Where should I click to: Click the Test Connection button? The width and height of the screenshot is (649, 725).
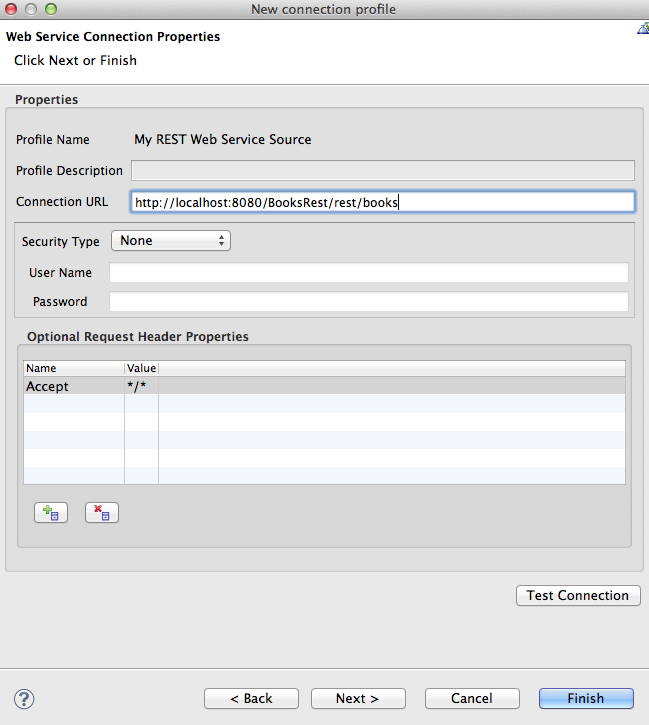point(578,595)
